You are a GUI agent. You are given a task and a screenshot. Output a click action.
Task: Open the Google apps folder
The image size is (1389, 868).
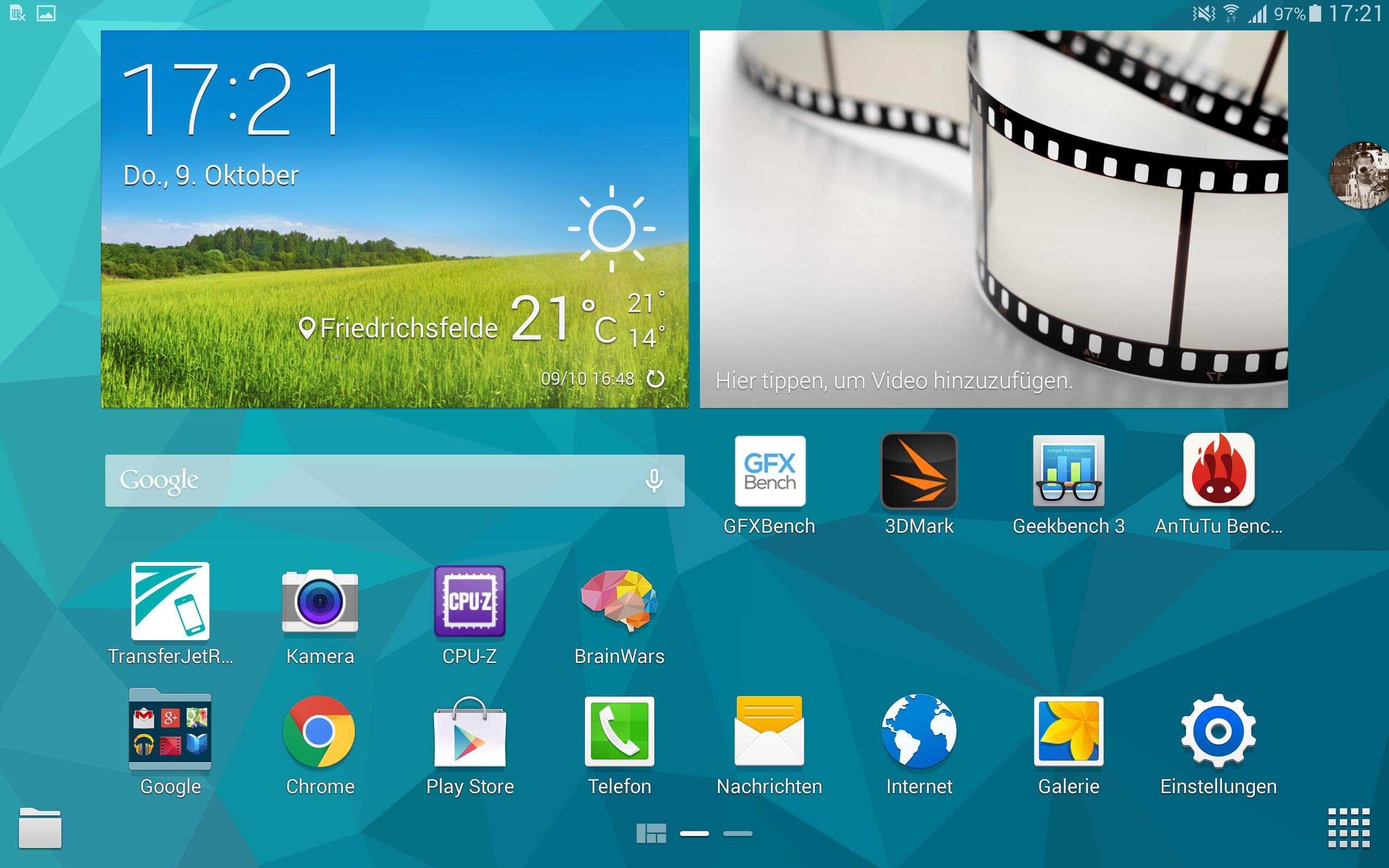(170, 729)
